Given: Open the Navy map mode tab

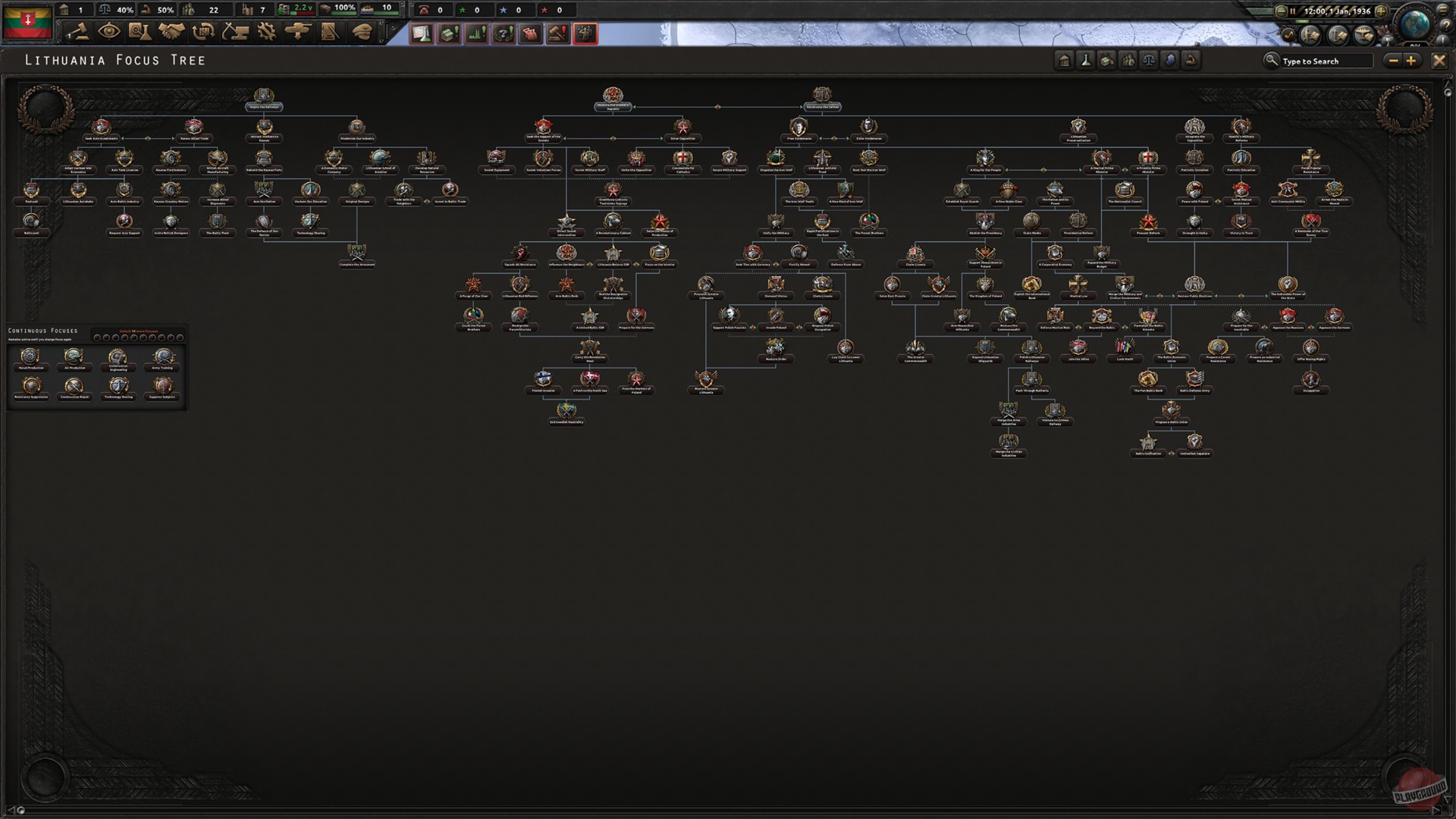Looking at the screenshot, I should point(1338,35).
